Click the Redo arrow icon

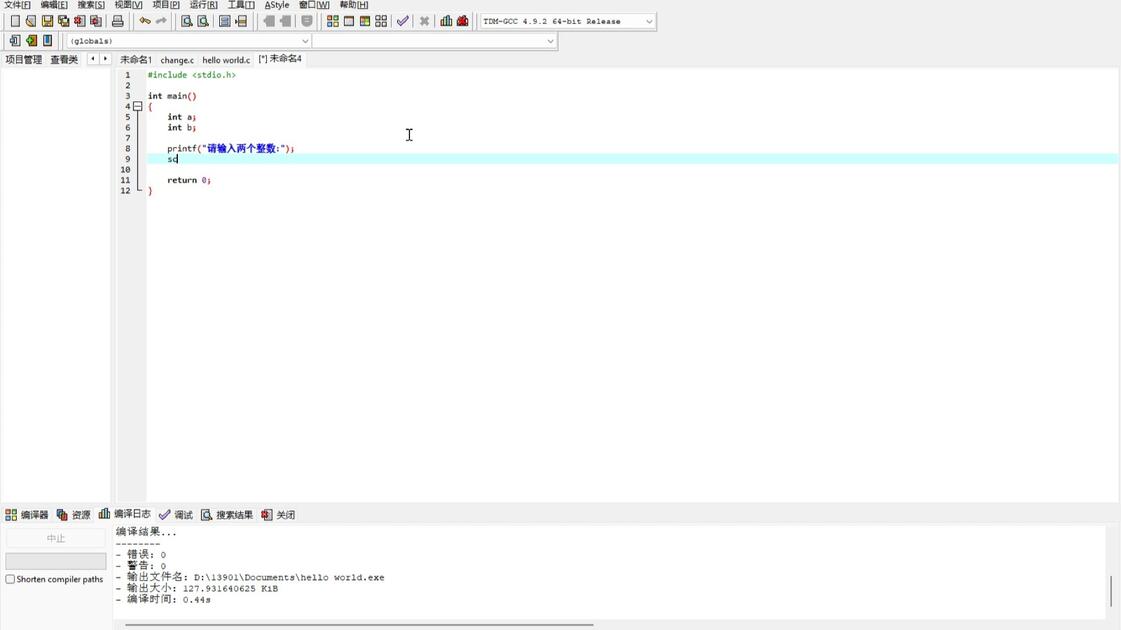(162, 21)
